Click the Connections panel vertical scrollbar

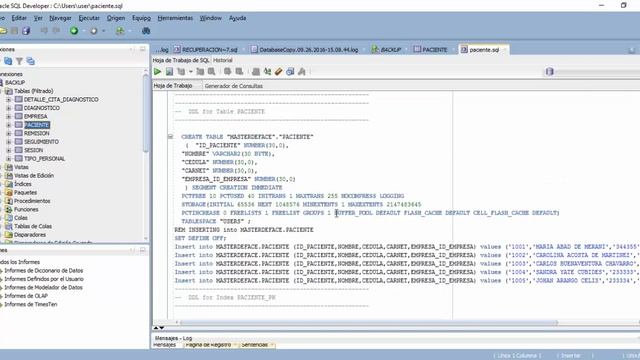(x=146, y=113)
